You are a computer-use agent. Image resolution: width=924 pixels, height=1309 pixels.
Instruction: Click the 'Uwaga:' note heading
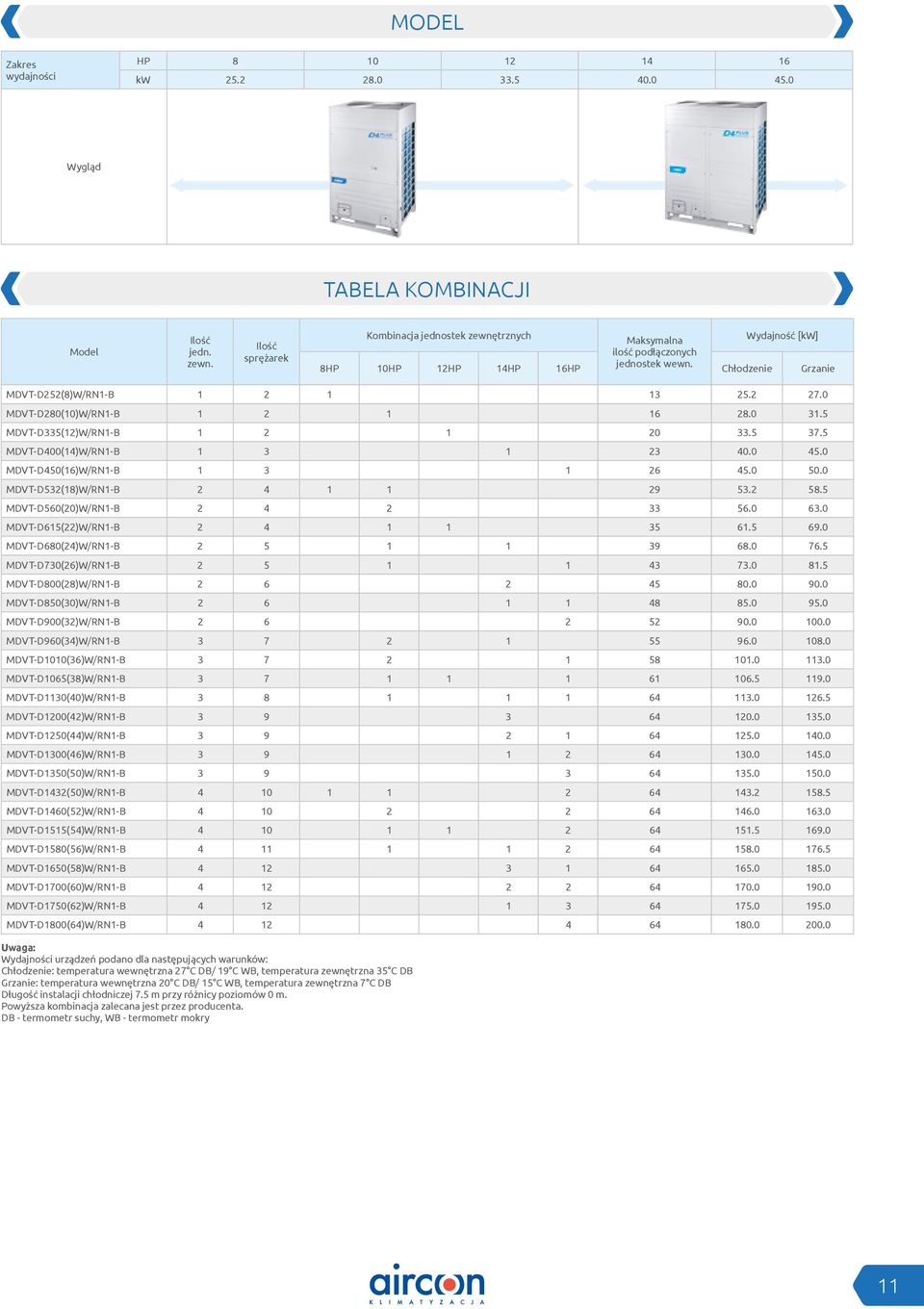click(18, 948)
